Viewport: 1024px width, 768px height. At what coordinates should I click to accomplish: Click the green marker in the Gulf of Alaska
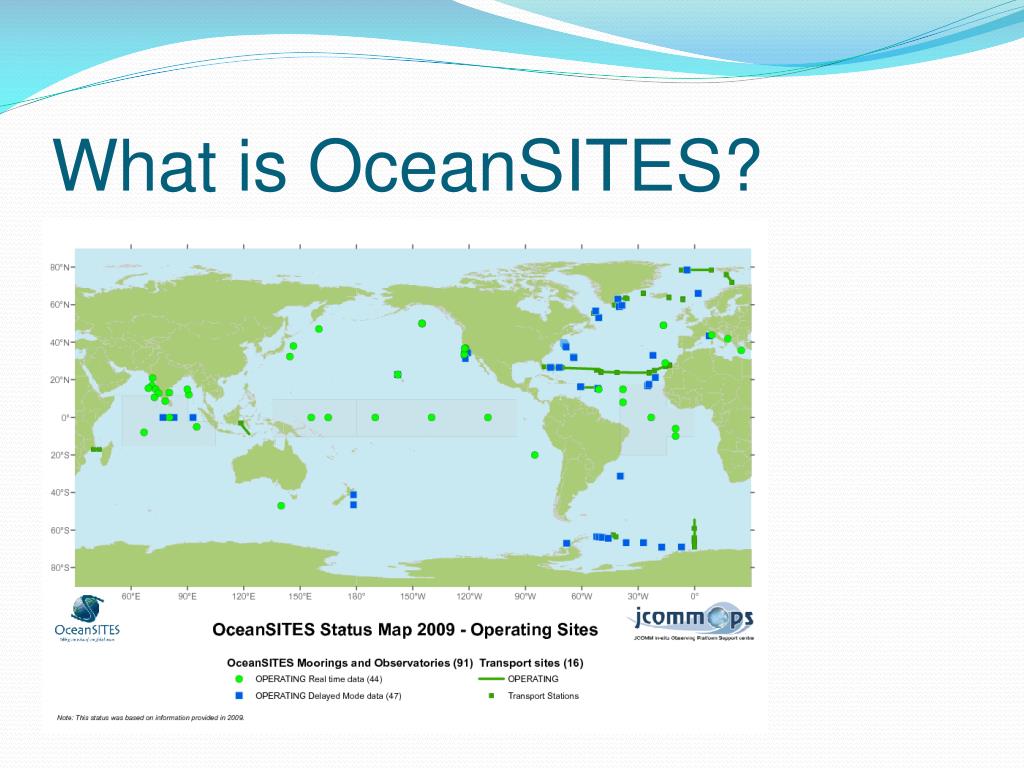(x=422, y=324)
